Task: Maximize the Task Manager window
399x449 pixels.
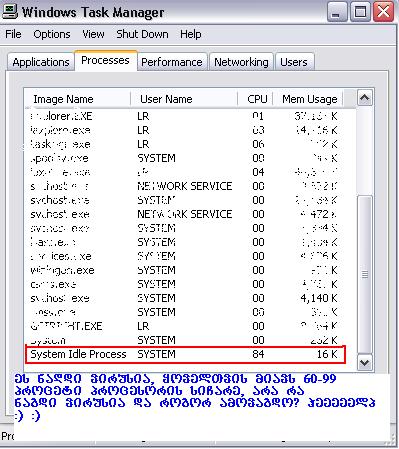Action: (360, 12)
